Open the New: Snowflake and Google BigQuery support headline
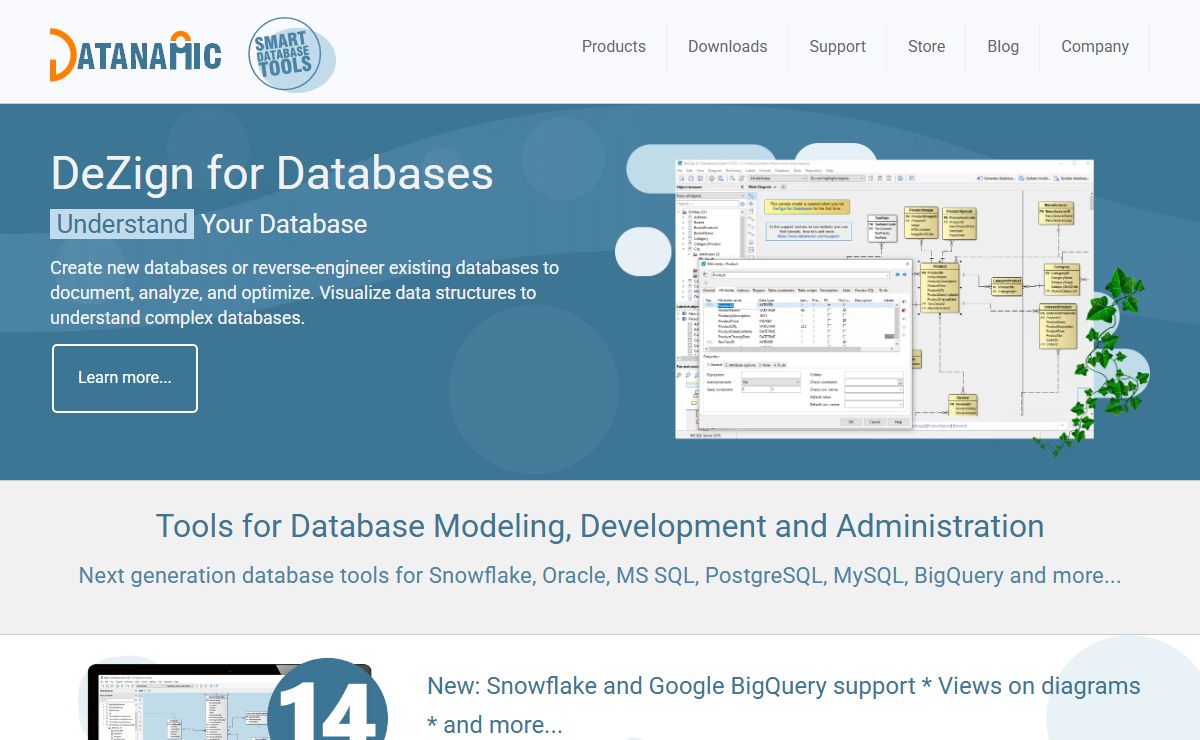This screenshot has width=1200, height=740. pyautogui.click(x=784, y=704)
